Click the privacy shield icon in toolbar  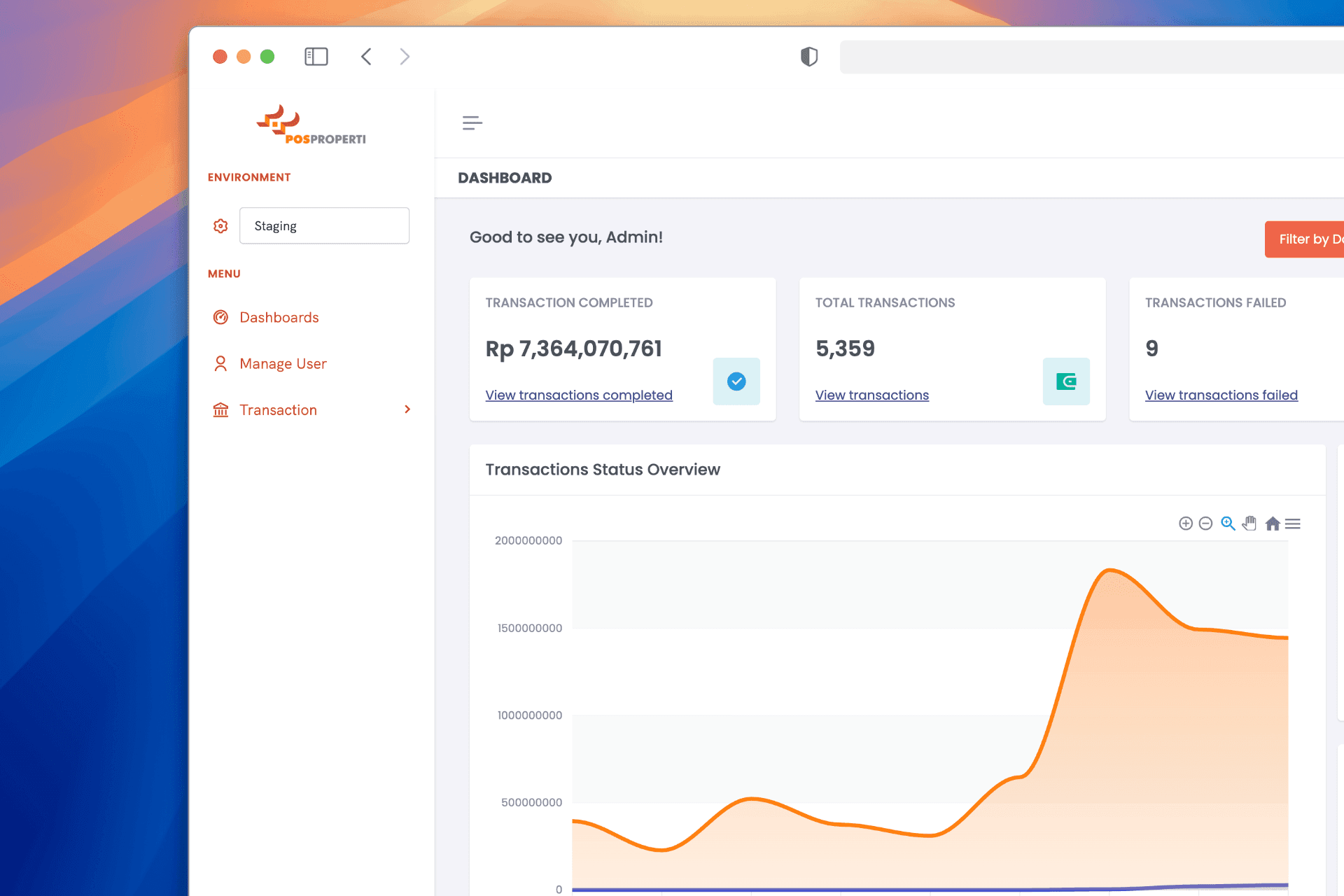click(809, 57)
